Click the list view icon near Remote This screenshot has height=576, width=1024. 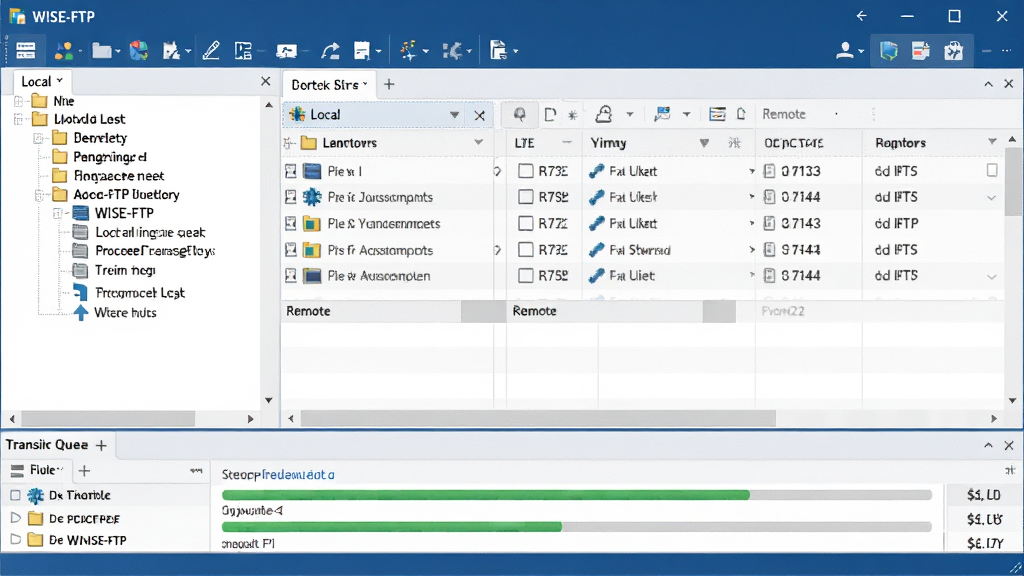(717, 114)
